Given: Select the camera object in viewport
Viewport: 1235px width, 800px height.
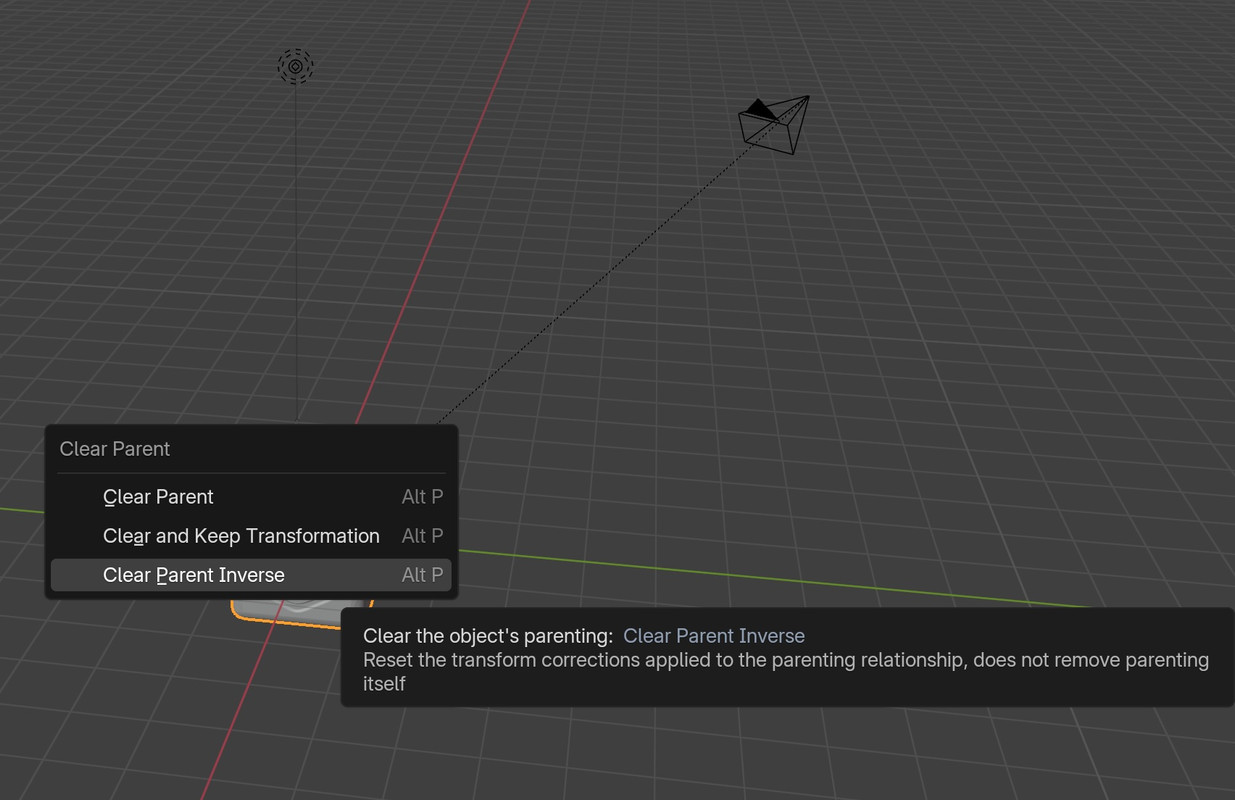Looking at the screenshot, I should (774, 124).
